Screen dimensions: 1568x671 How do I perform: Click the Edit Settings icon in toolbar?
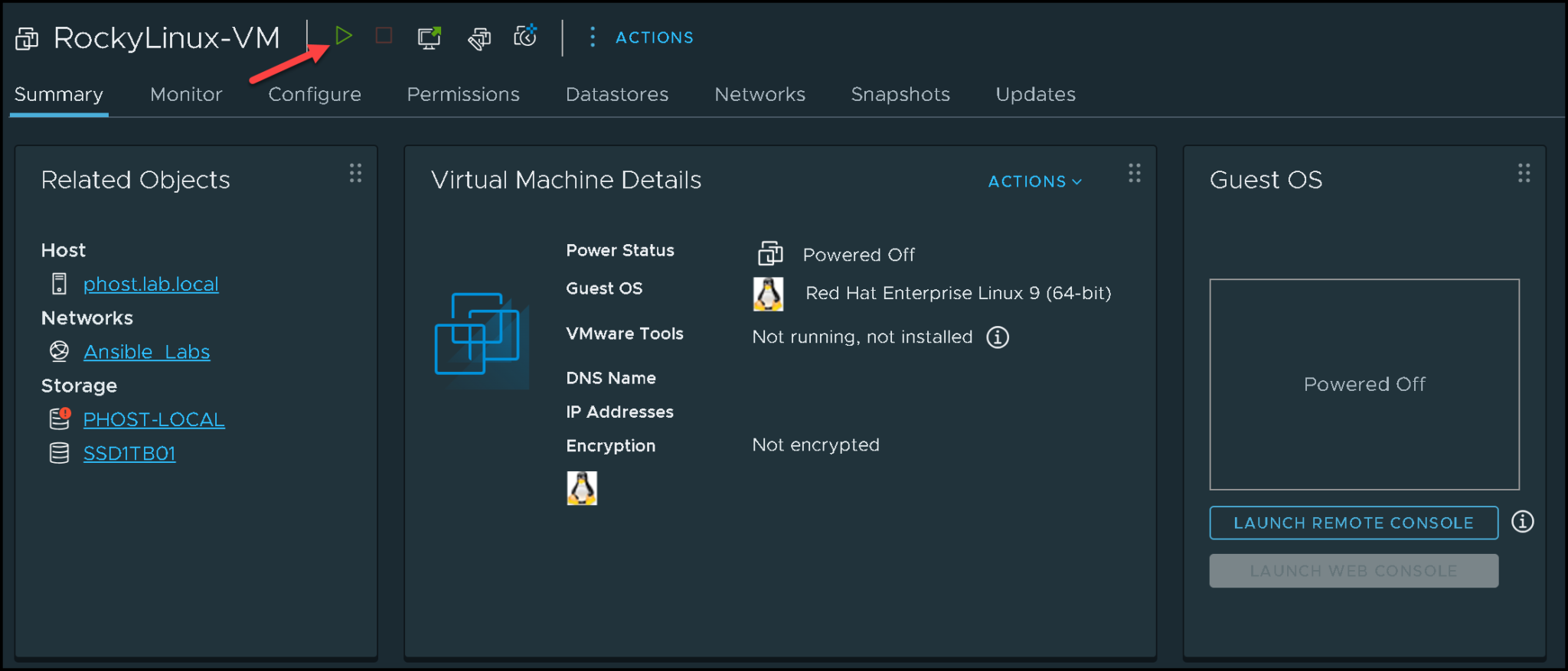479,37
